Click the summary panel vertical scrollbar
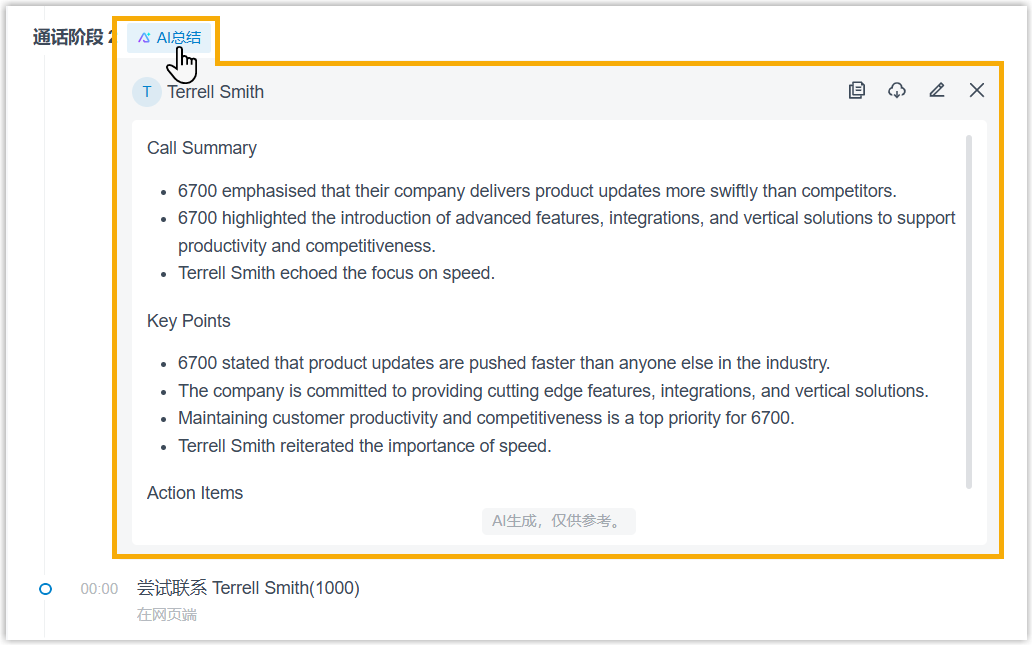The width and height of the screenshot is (1033, 646). coord(968,310)
